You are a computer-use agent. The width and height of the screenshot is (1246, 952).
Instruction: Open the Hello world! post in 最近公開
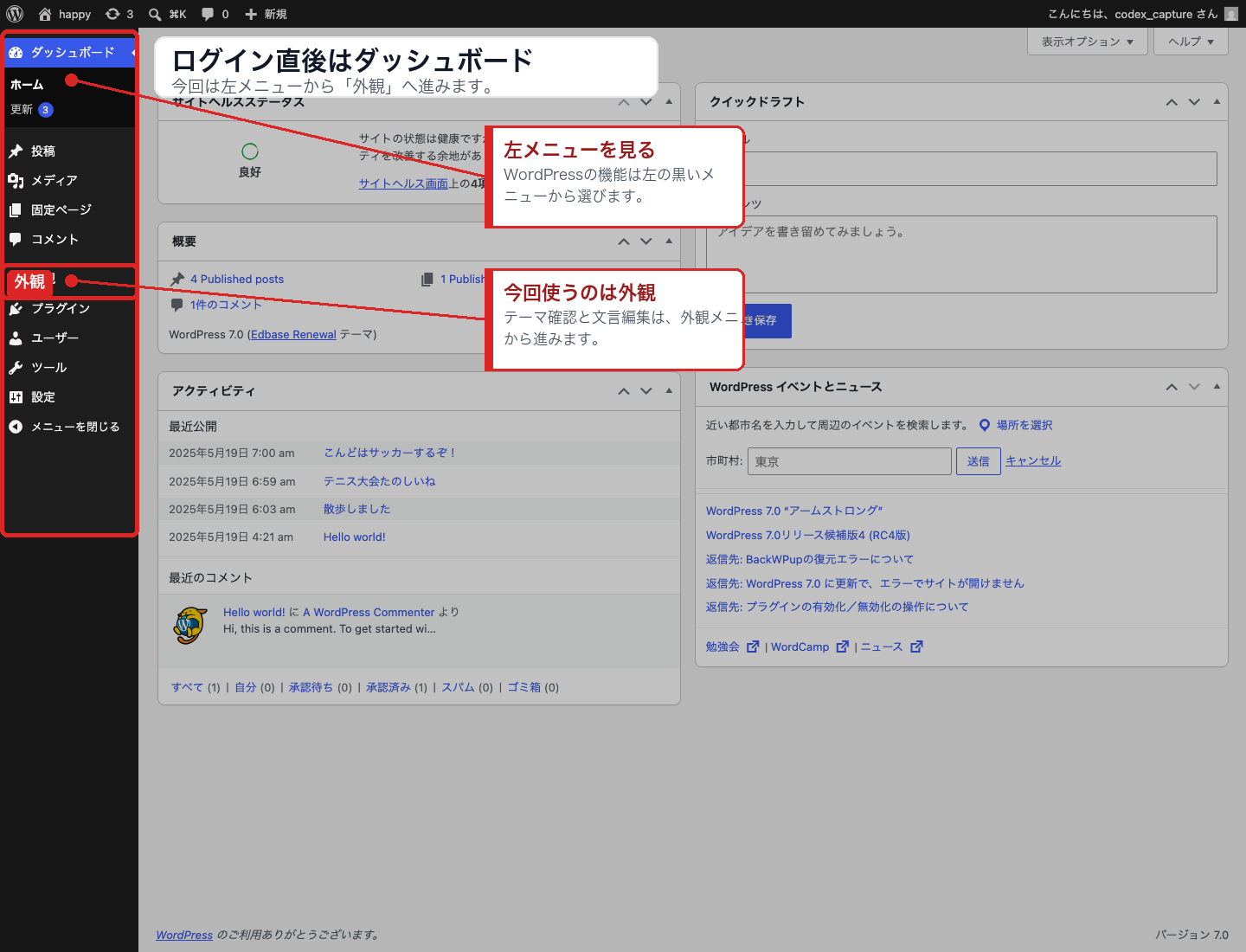click(355, 537)
